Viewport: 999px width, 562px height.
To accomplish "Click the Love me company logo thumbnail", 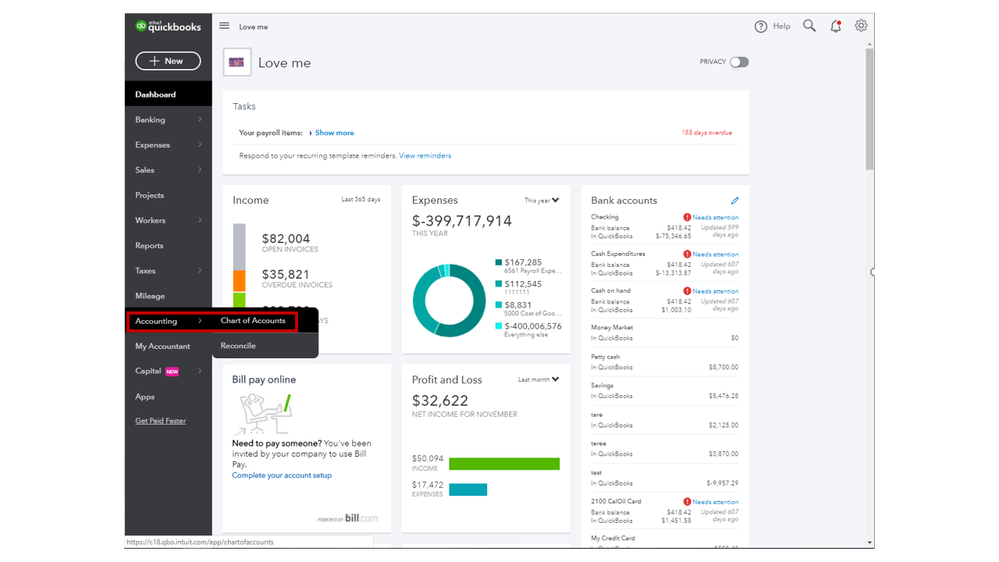I will (x=237, y=62).
